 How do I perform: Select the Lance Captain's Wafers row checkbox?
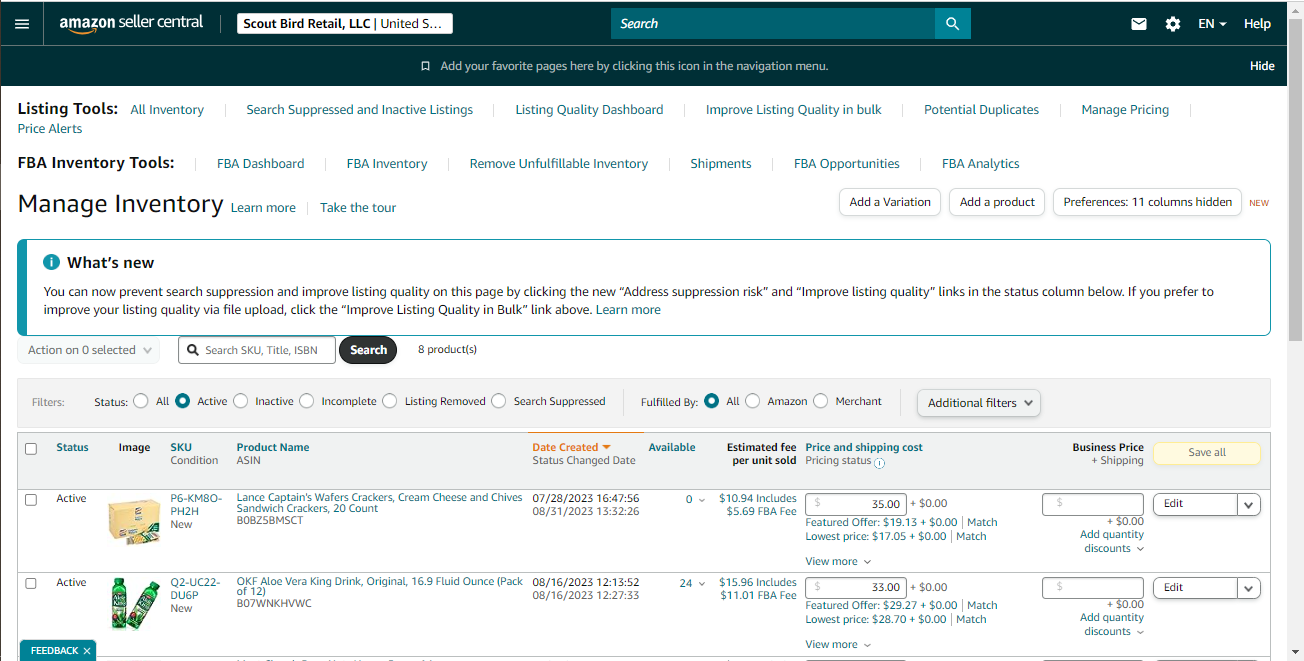31,499
